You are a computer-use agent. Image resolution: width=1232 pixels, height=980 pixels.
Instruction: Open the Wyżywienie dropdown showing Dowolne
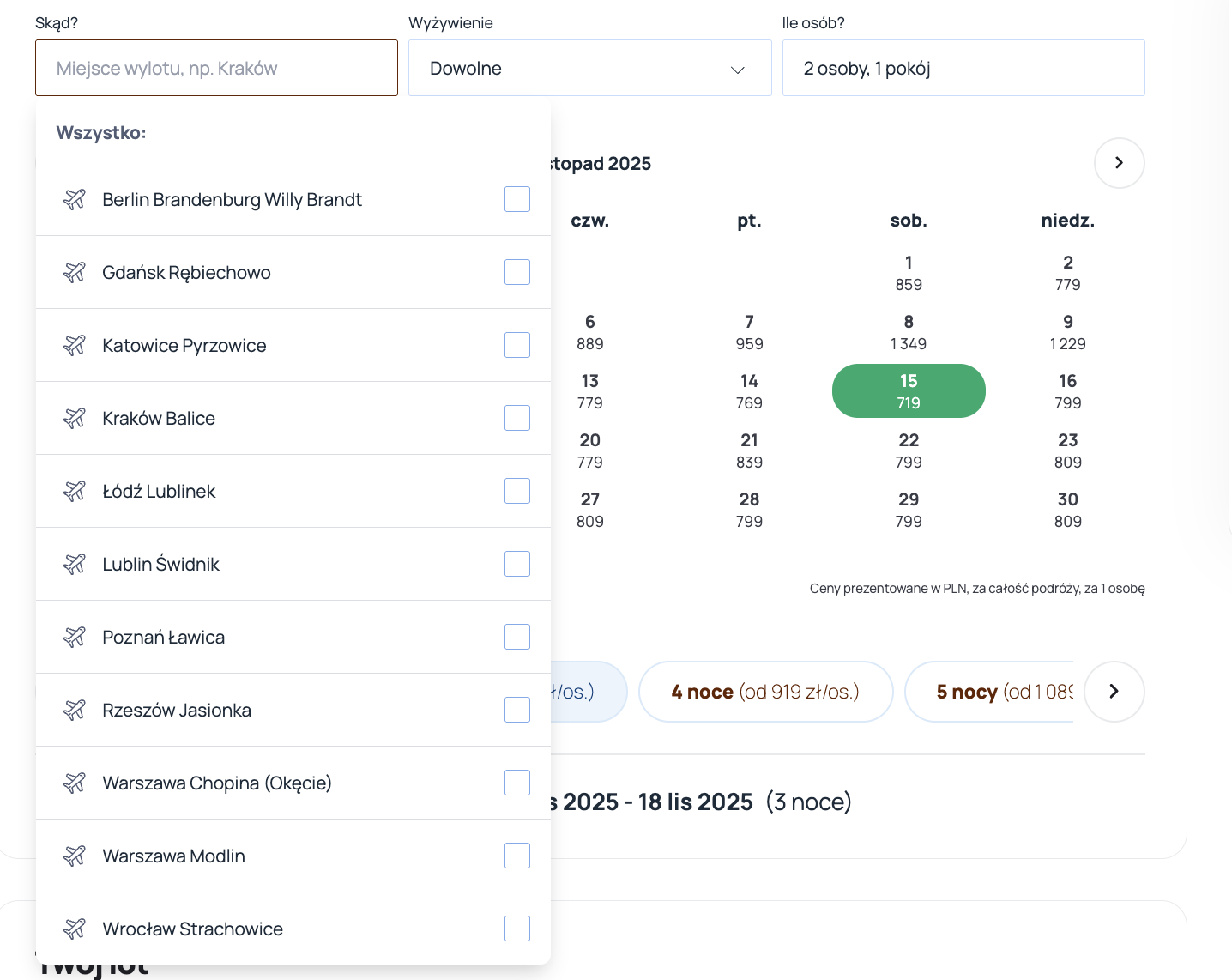[x=589, y=68]
